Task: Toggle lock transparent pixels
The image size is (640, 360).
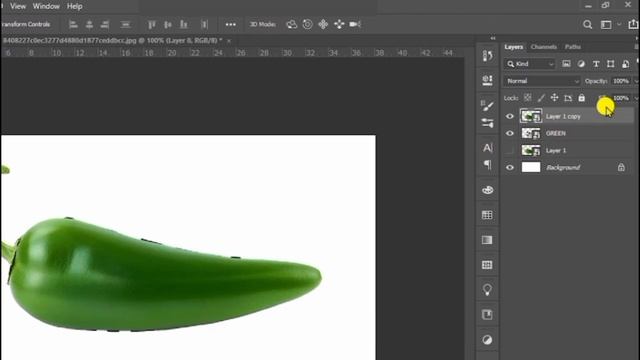Action: click(528, 98)
